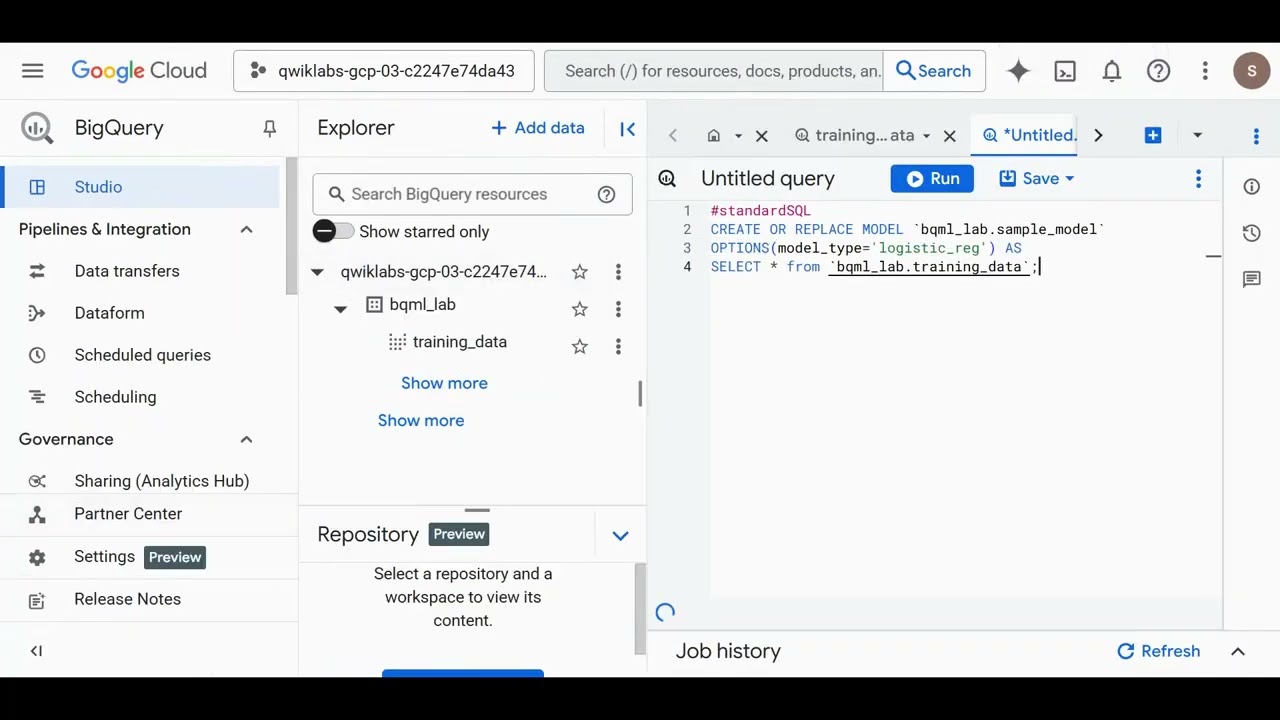Star the qwiklabs-gcp-03 project
The width and height of the screenshot is (1280, 720).
click(579, 272)
